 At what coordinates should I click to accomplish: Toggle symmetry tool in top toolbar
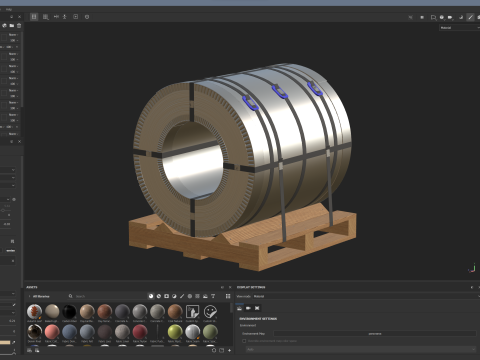click(x=56, y=17)
